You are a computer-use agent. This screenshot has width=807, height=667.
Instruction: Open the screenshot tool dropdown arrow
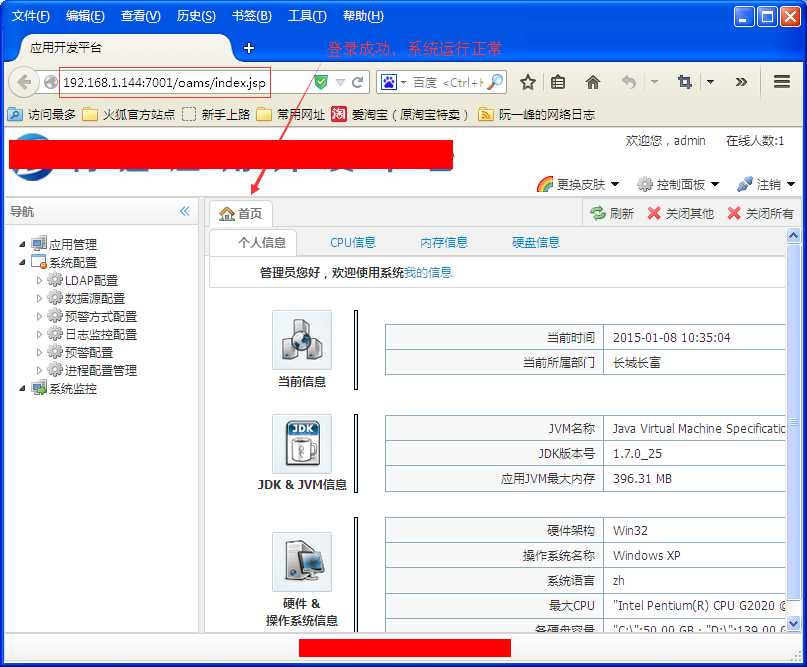(710, 82)
